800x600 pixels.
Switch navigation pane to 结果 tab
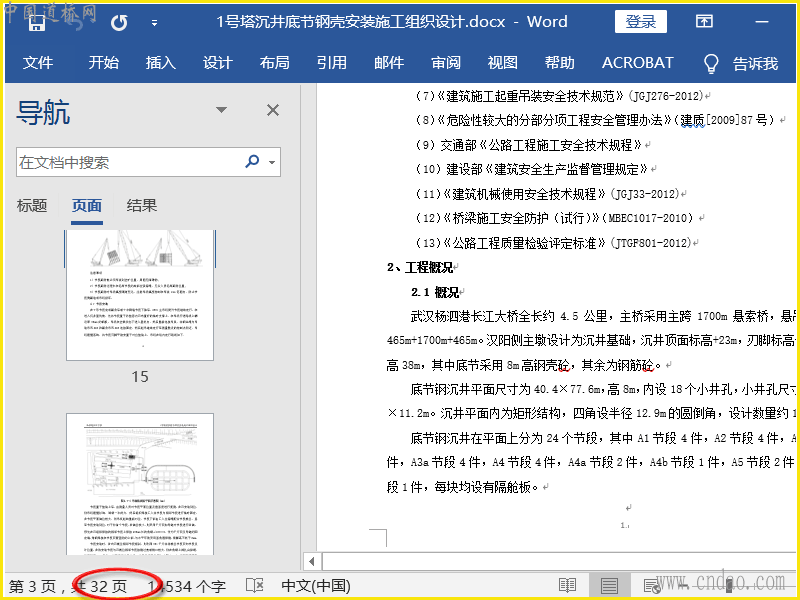[x=141, y=206]
